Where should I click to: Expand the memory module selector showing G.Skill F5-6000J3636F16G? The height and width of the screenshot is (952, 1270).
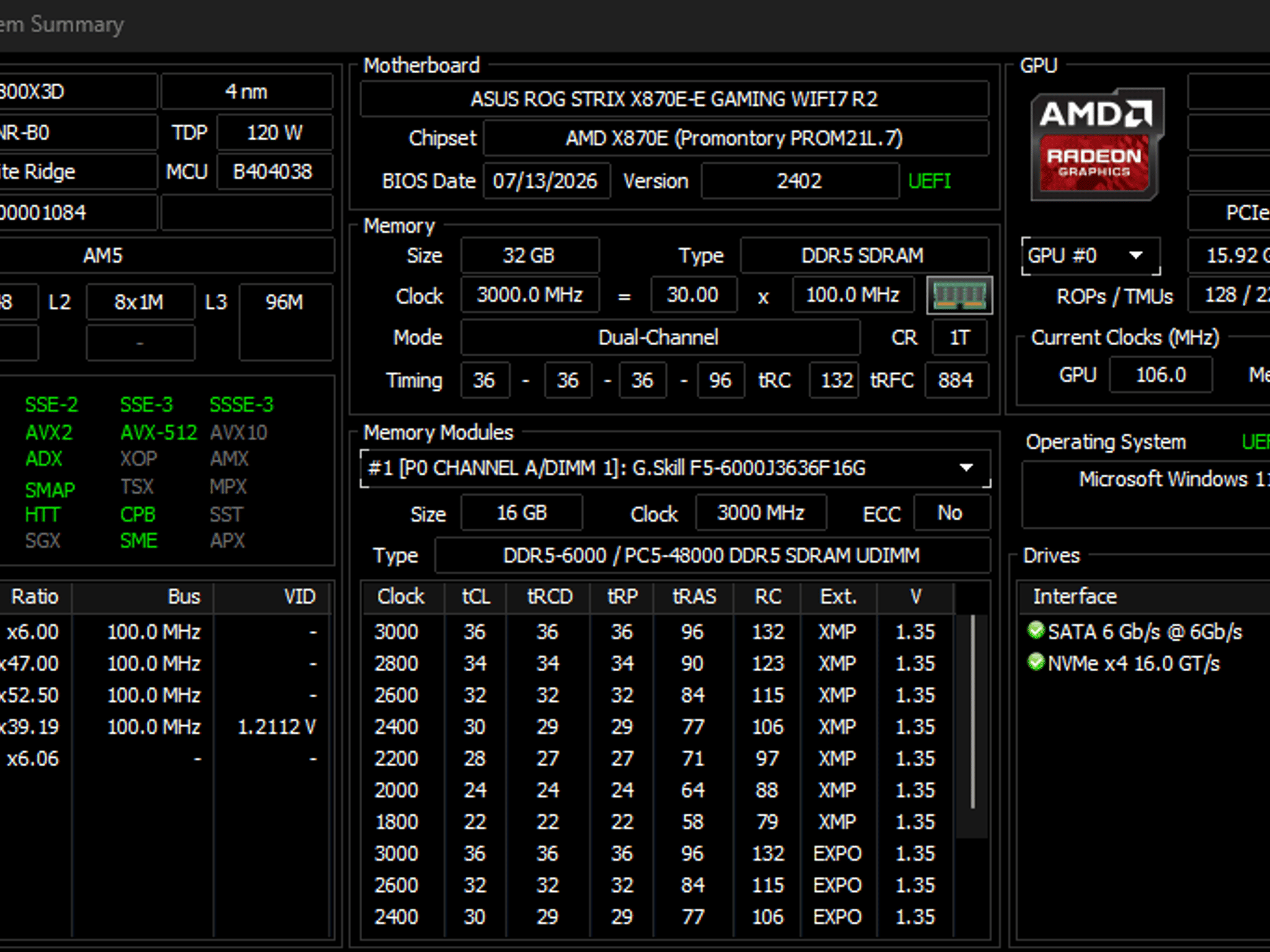click(x=675, y=468)
